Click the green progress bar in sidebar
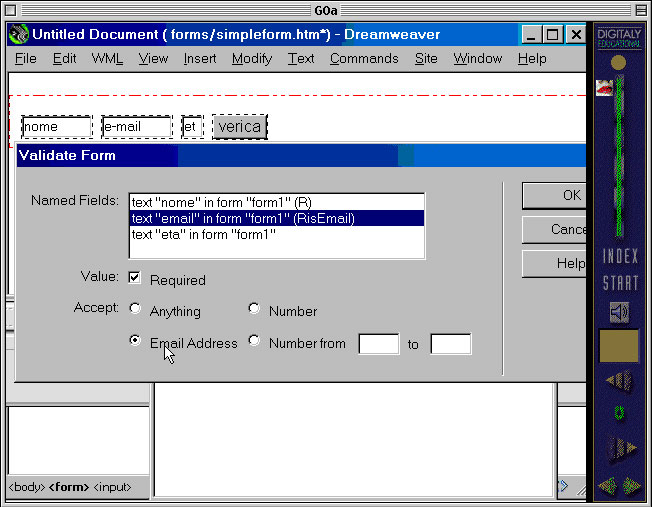 pos(620,157)
